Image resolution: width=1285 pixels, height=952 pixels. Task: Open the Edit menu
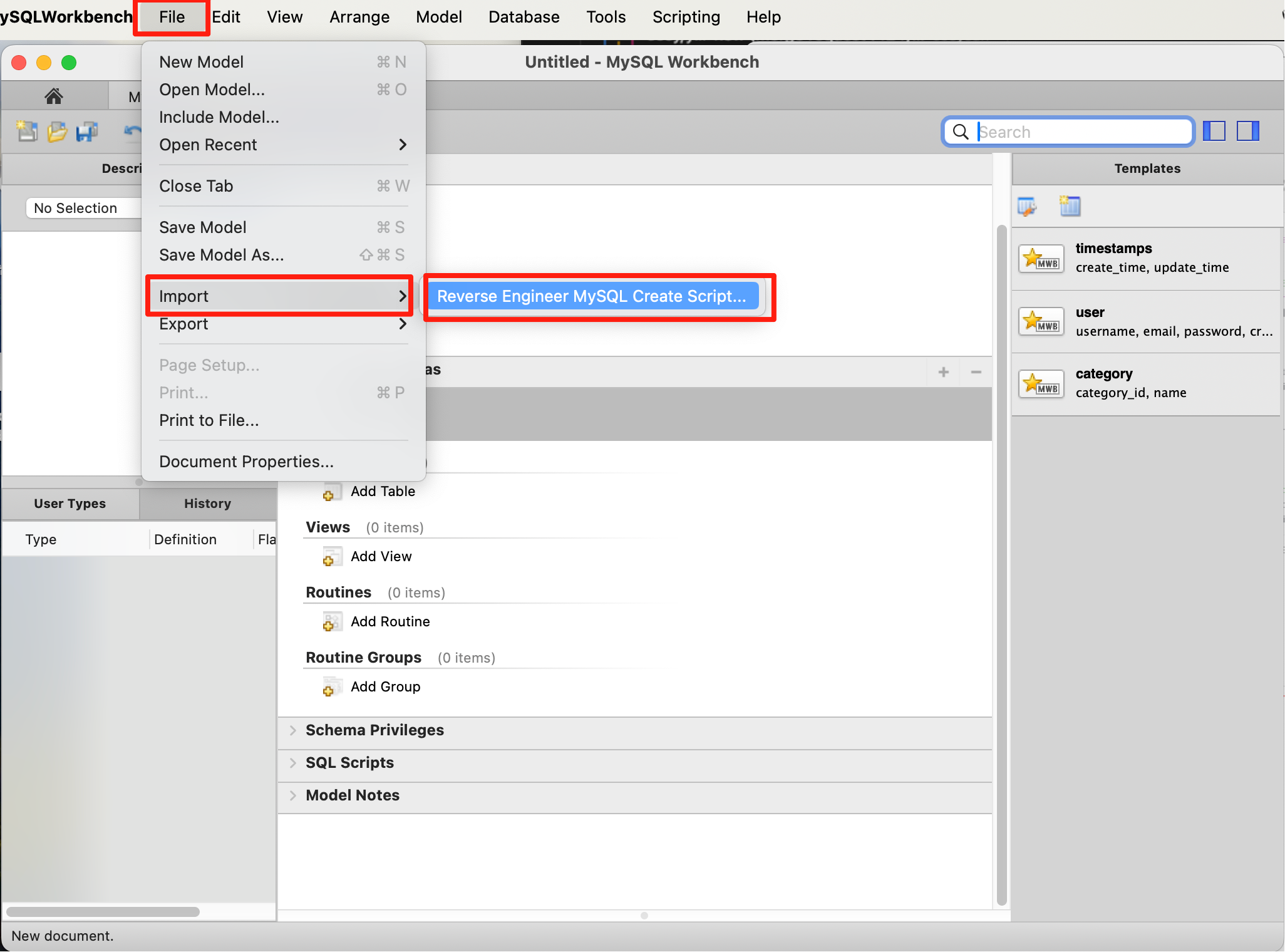[x=225, y=17]
